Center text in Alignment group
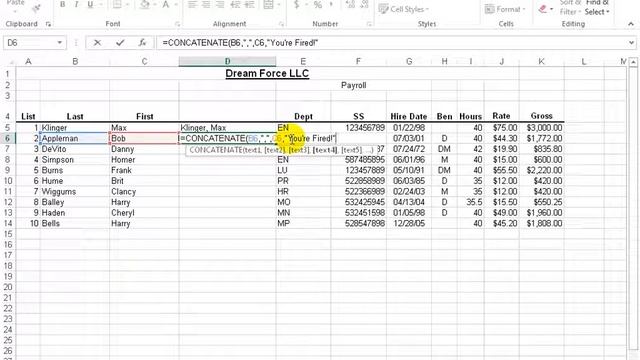This screenshot has height=360, width=640. click(206, 4)
